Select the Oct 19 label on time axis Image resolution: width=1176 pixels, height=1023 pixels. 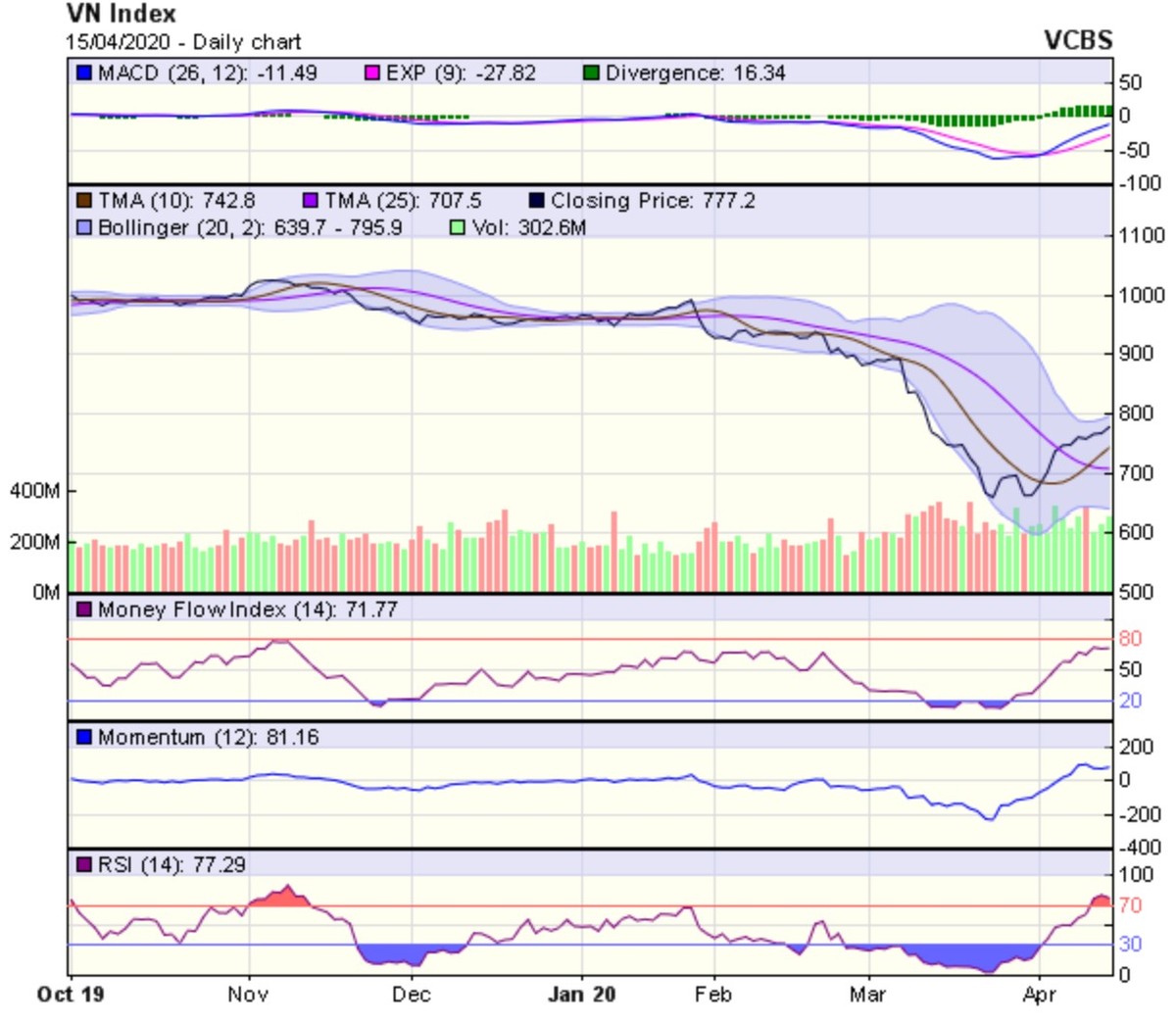[71, 995]
